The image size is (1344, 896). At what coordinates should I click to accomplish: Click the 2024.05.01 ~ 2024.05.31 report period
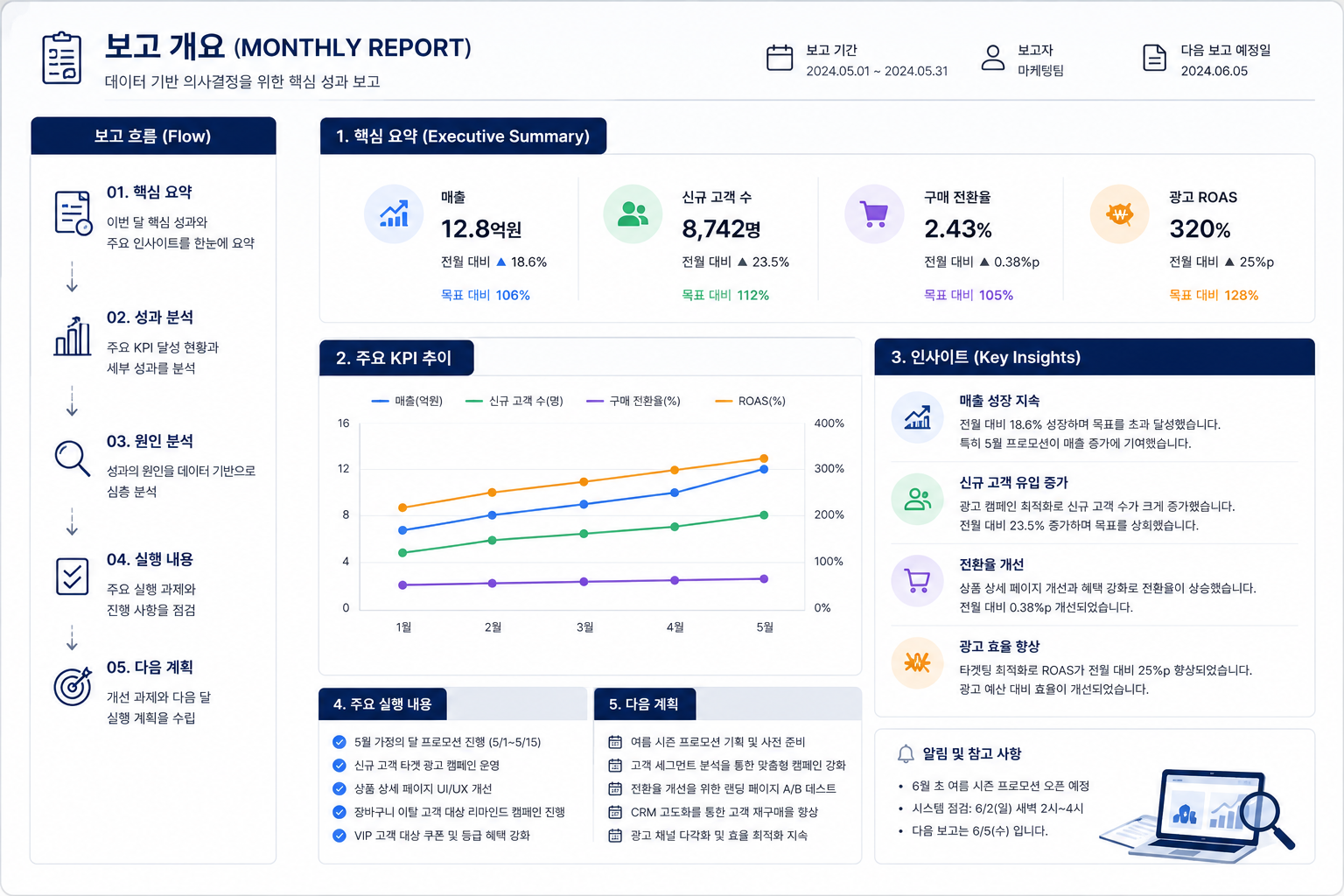[x=877, y=71]
